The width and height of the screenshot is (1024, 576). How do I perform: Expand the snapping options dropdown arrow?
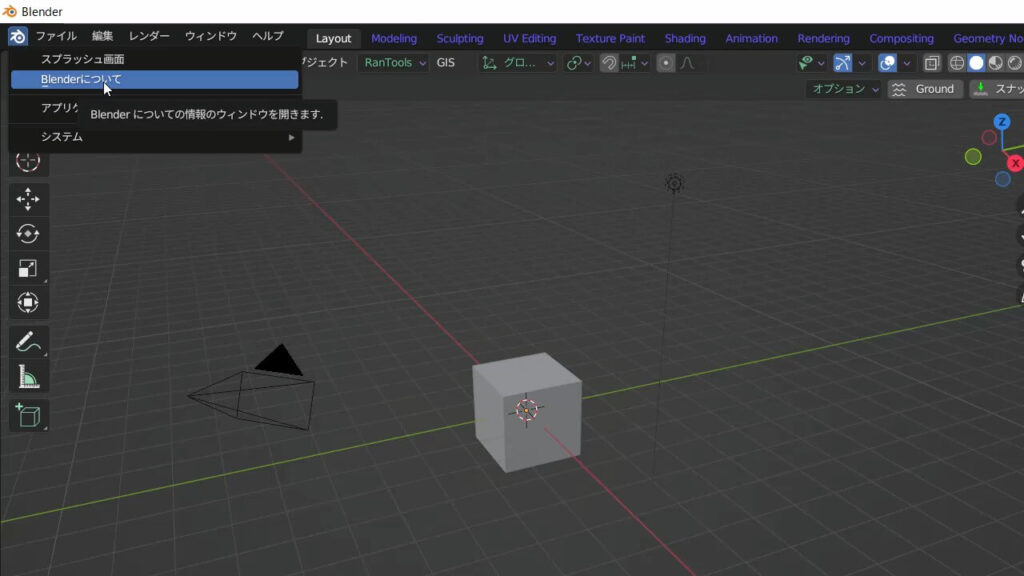point(645,63)
